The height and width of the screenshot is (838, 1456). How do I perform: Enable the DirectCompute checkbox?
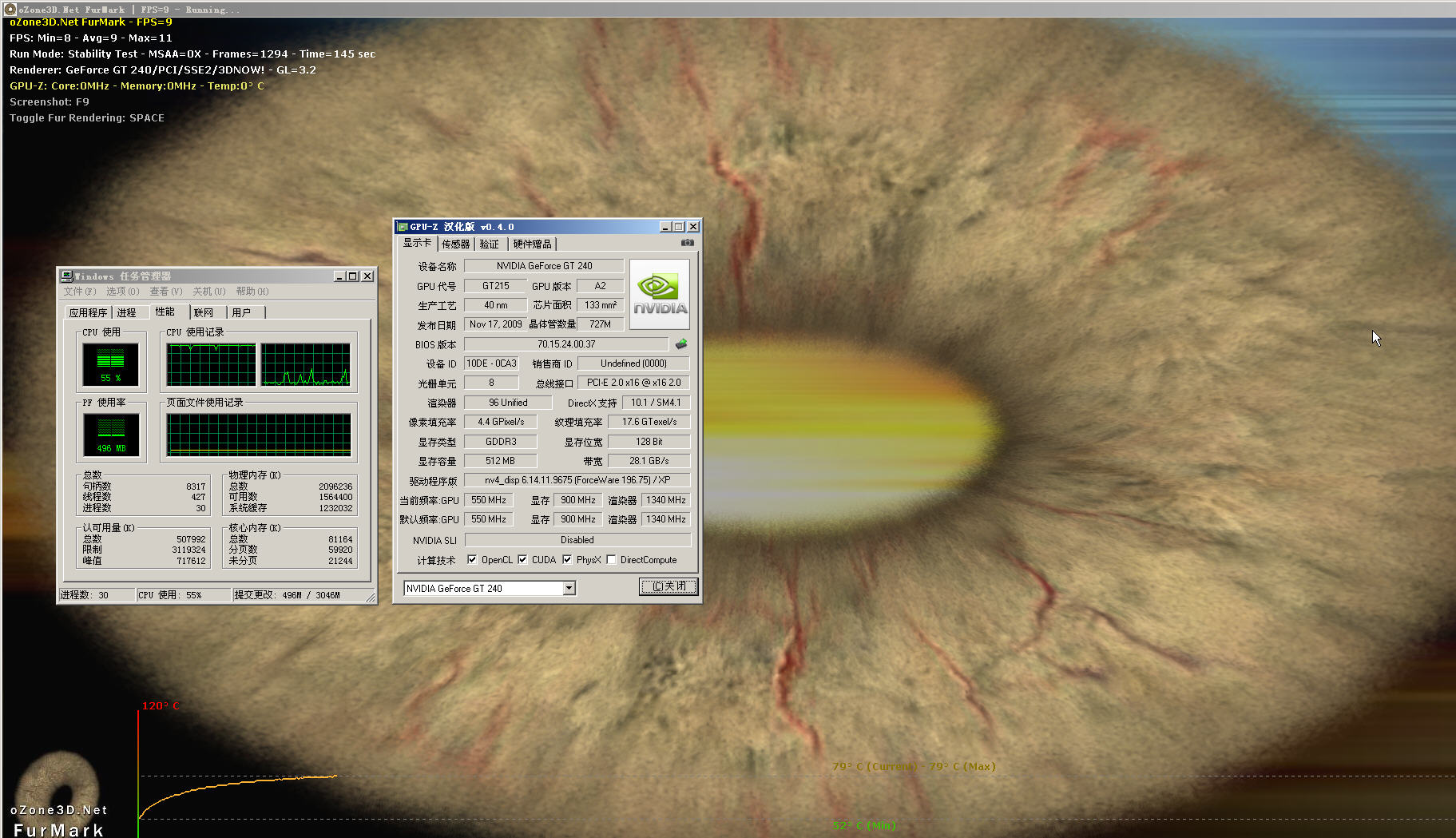611,560
